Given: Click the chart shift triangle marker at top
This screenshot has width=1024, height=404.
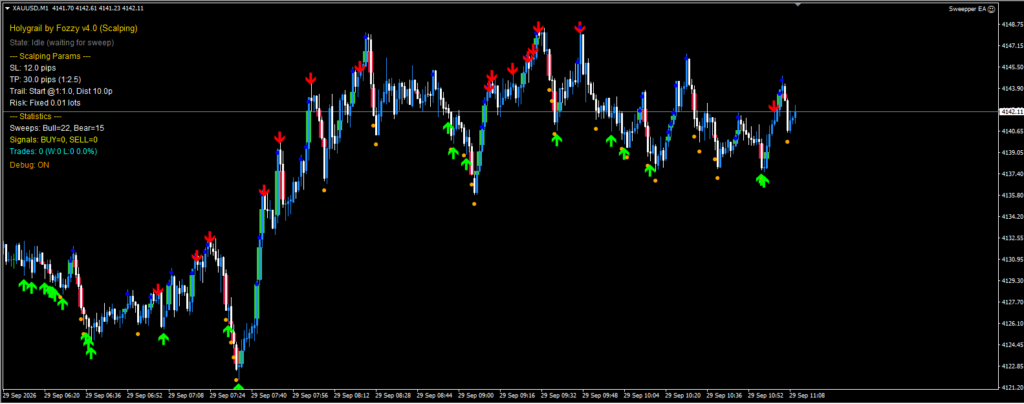Looking at the screenshot, I should point(797,4).
